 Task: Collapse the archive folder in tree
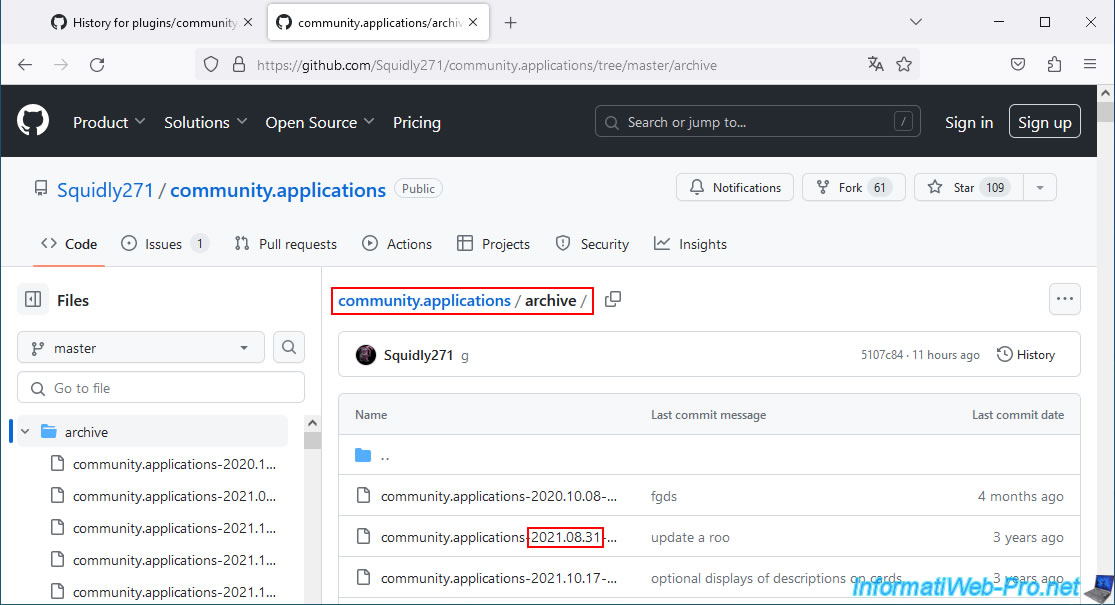pos(25,432)
